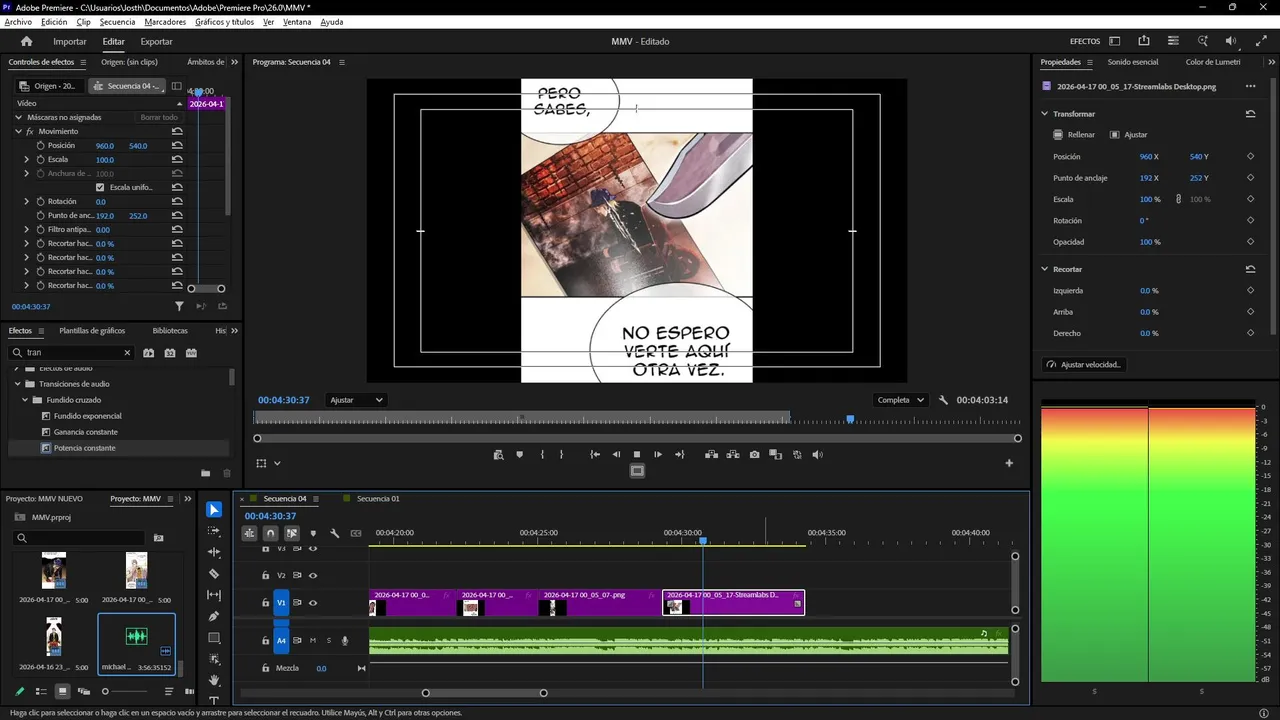Screen dimensions: 1280x720
Task: Stop playback in Program monitor
Action: point(637,455)
